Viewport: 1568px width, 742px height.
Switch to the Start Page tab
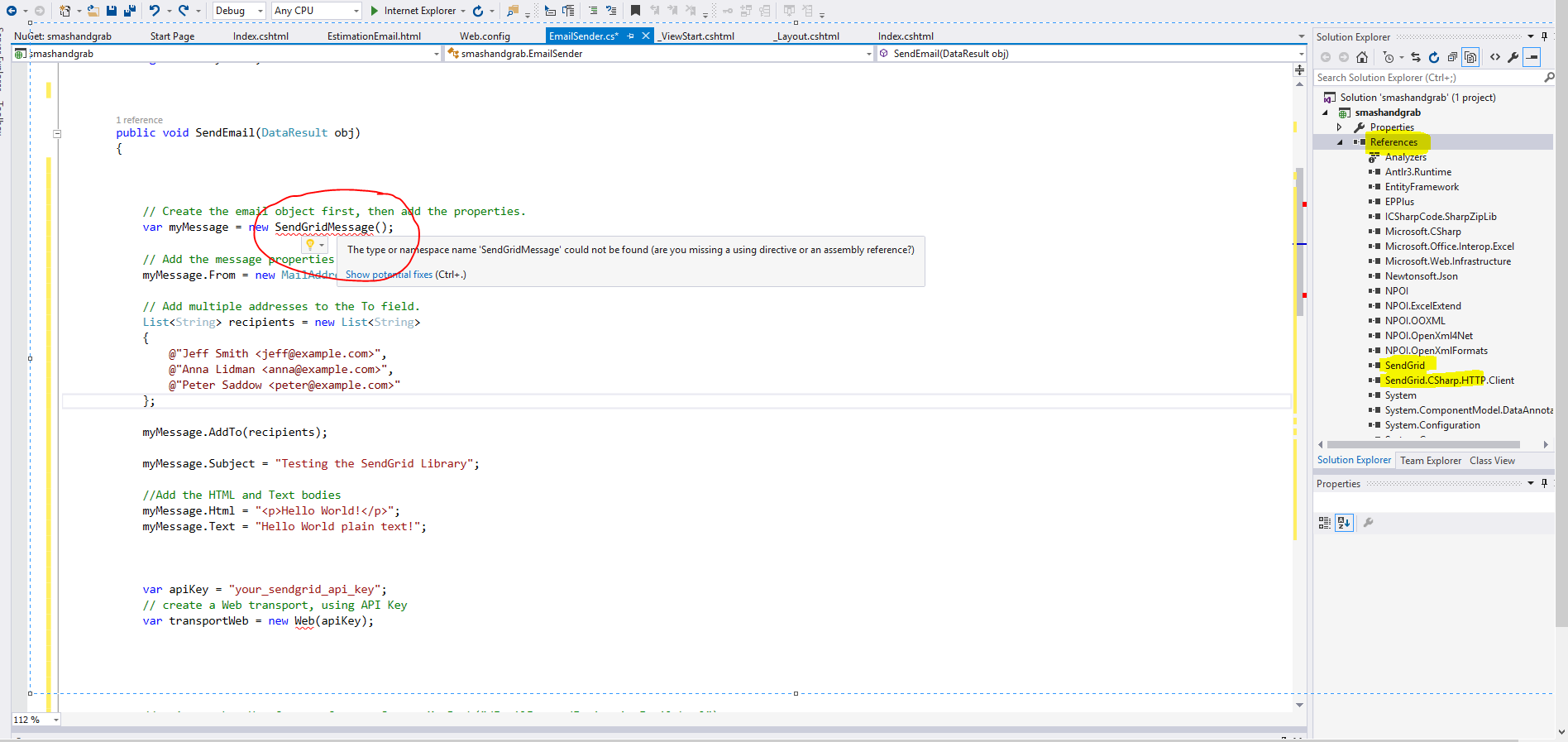172,36
